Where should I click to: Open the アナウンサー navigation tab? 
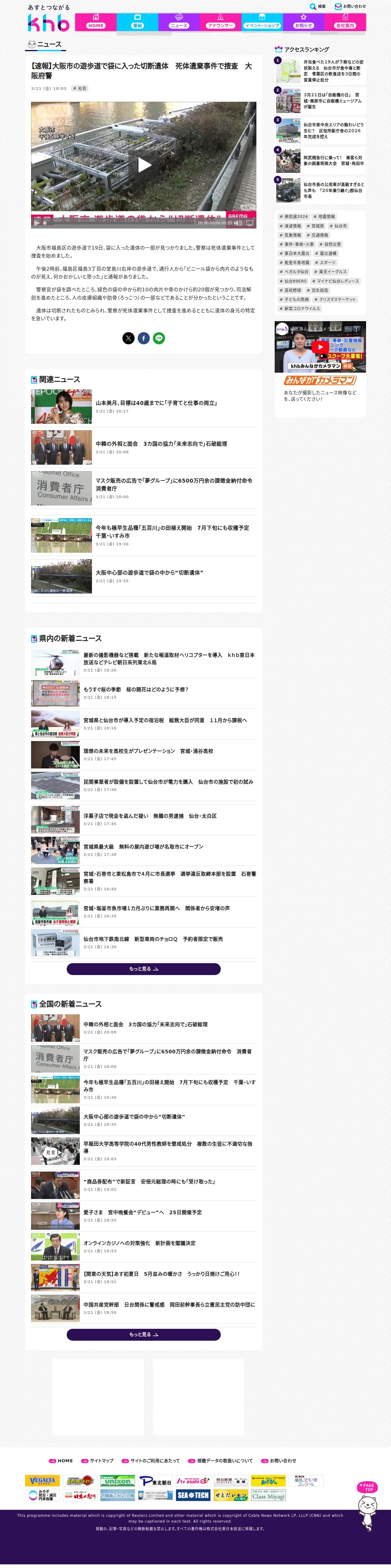(x=220, y=22)
